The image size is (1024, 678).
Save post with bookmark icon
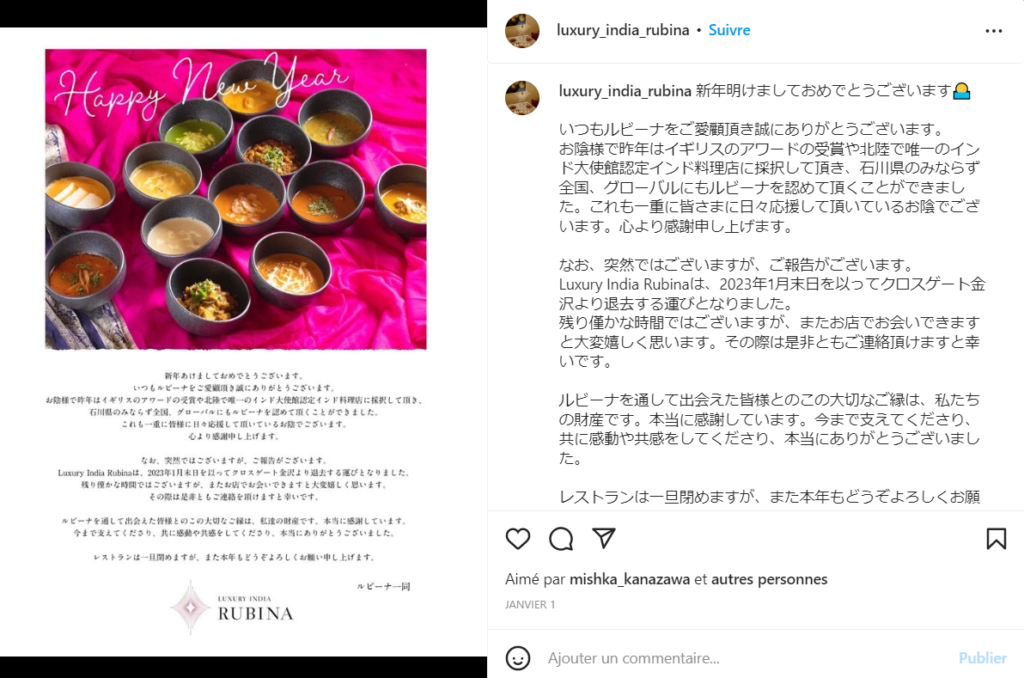click(996, 539)
